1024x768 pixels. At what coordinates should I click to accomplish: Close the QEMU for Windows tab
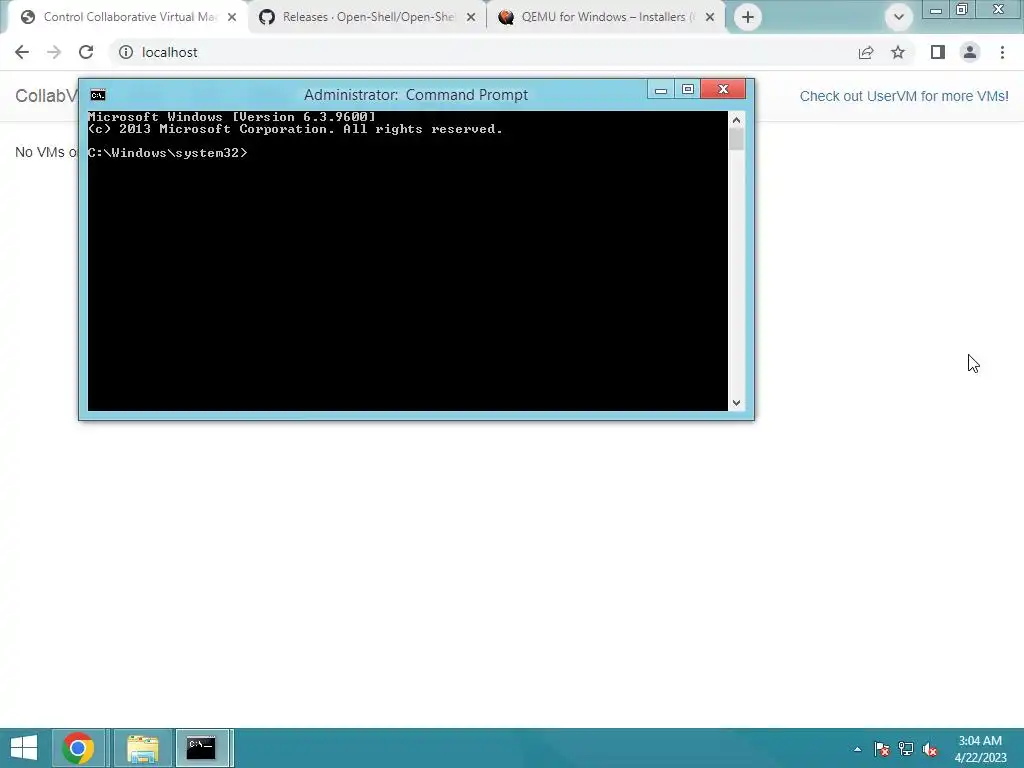click(710, 17)
